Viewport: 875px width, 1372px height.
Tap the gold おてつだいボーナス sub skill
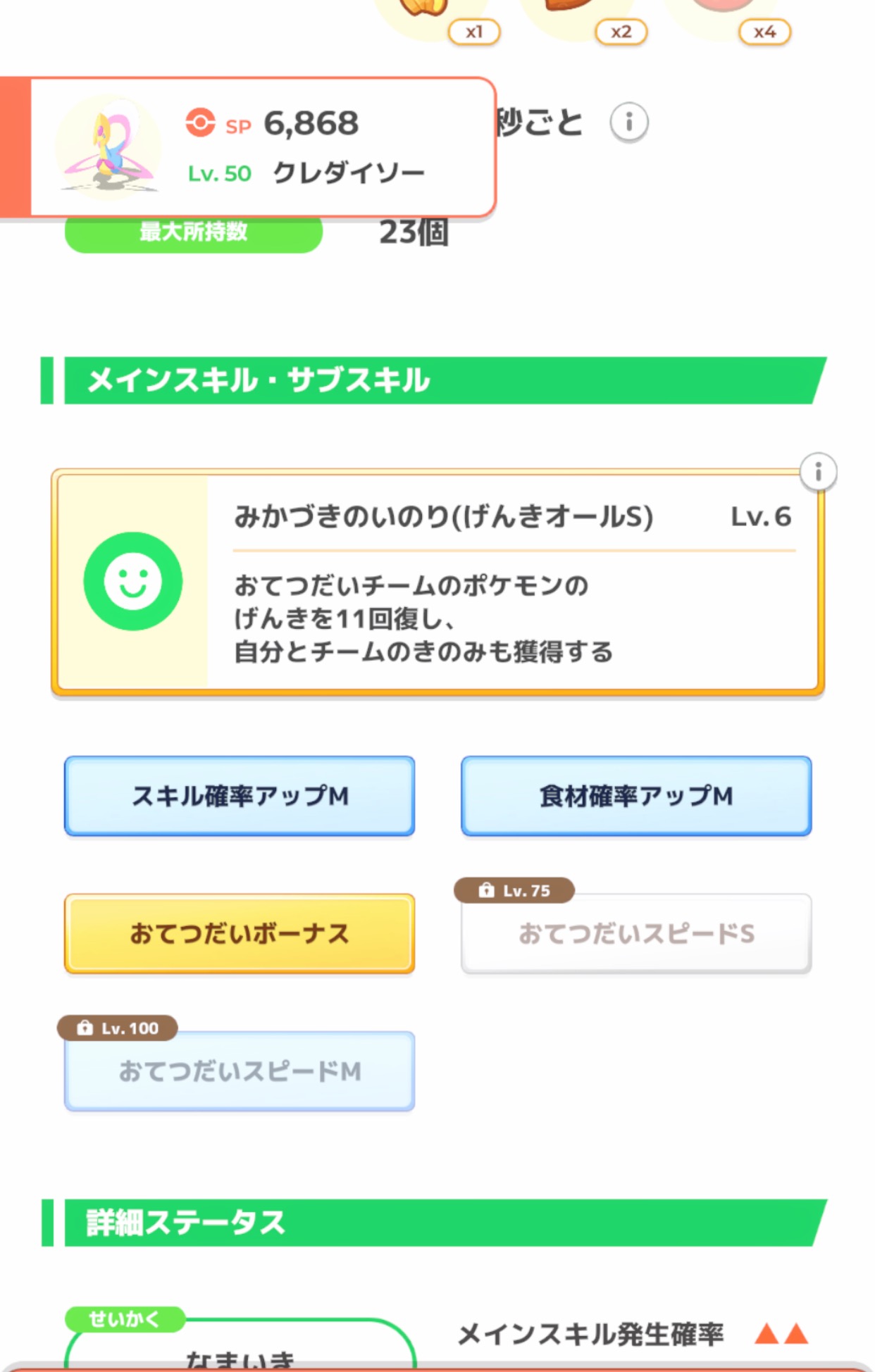(x=240, y=934)
